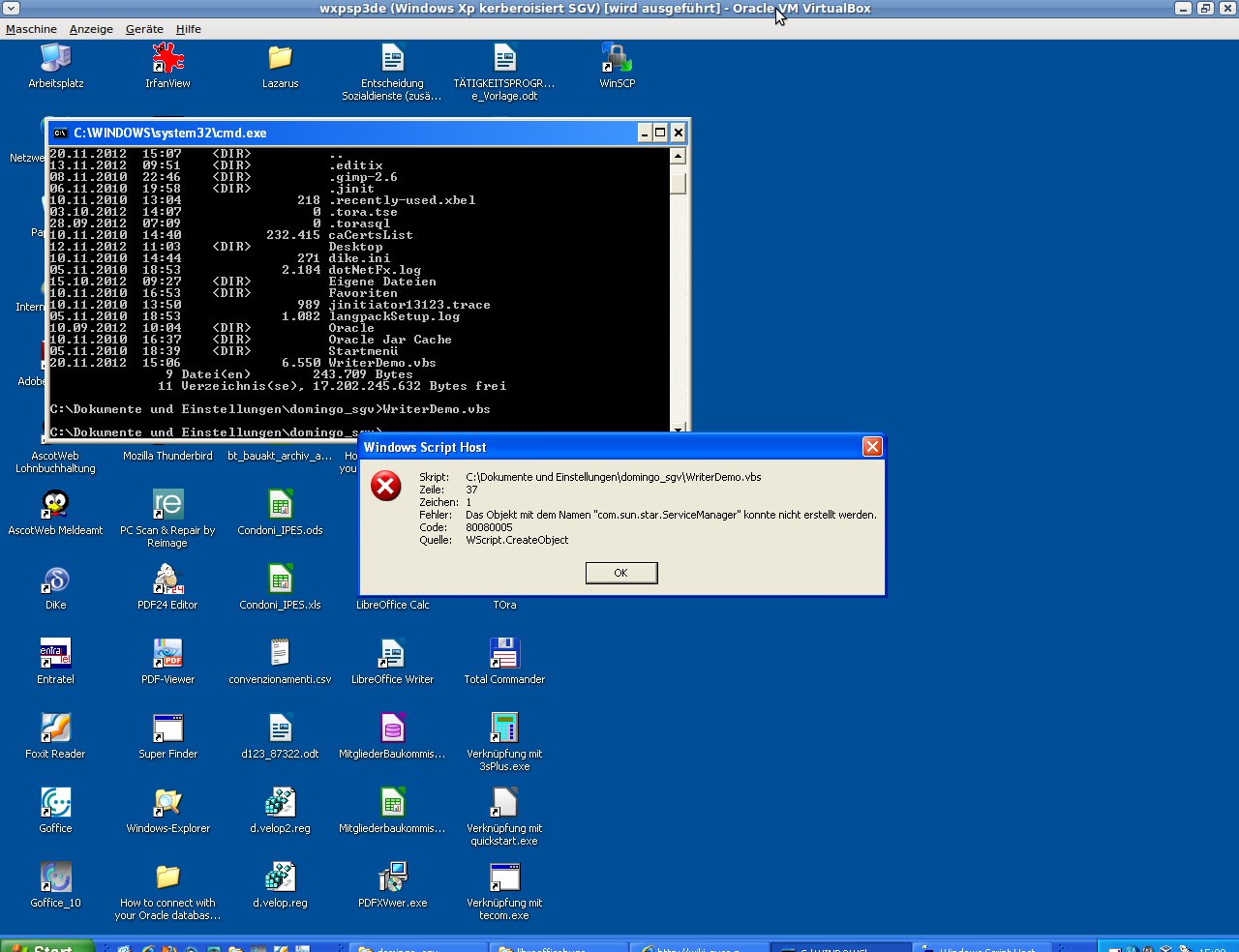
Task: Open the Lazarus folder icon
Action: (280, 59)
